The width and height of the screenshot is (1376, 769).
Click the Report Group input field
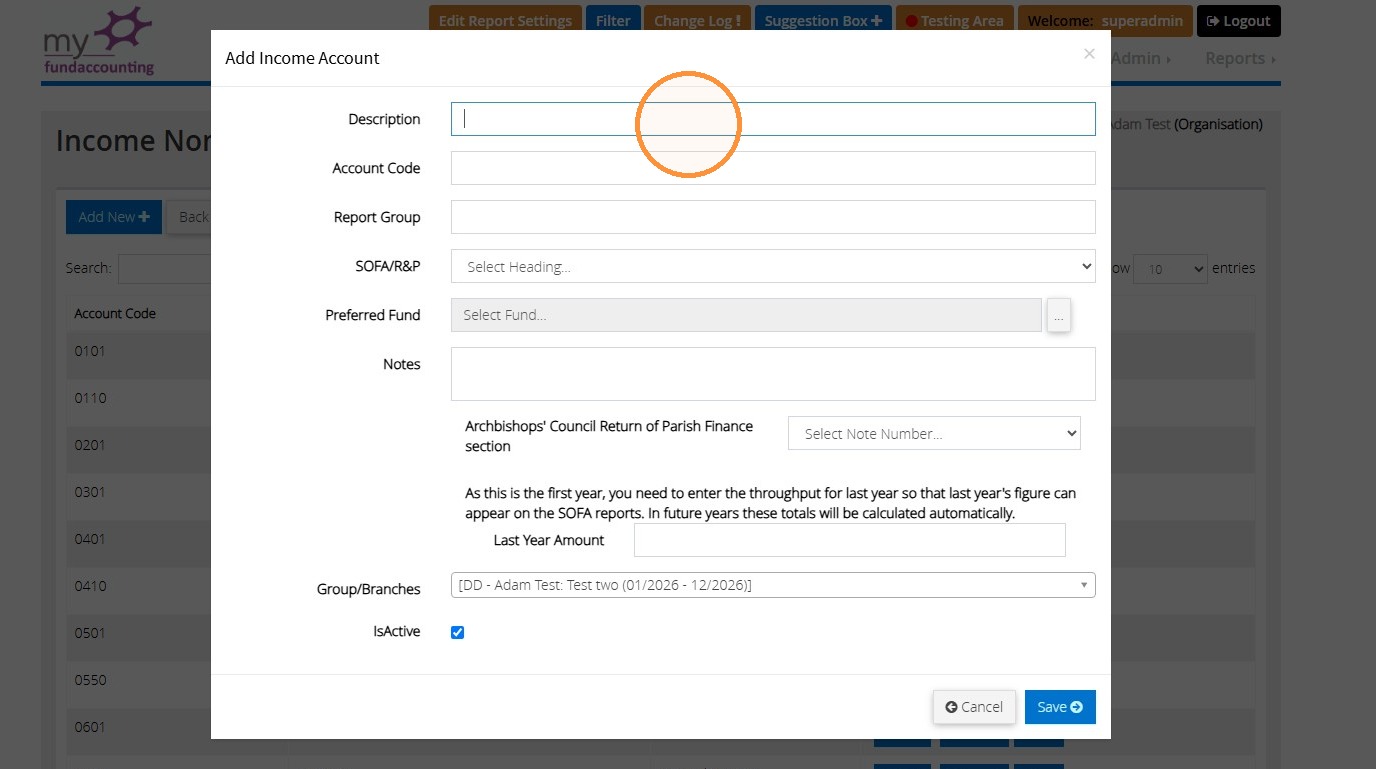(x=773, y=217)
